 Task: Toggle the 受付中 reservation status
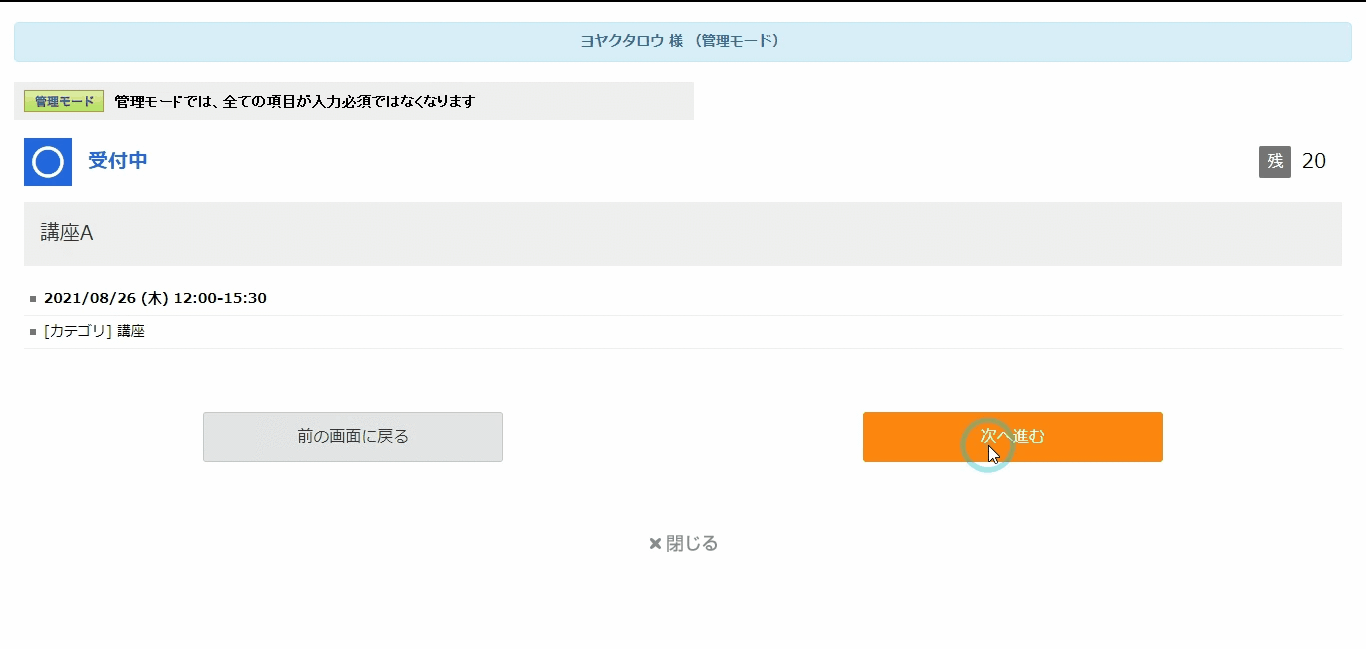click(x=118, y=161)
